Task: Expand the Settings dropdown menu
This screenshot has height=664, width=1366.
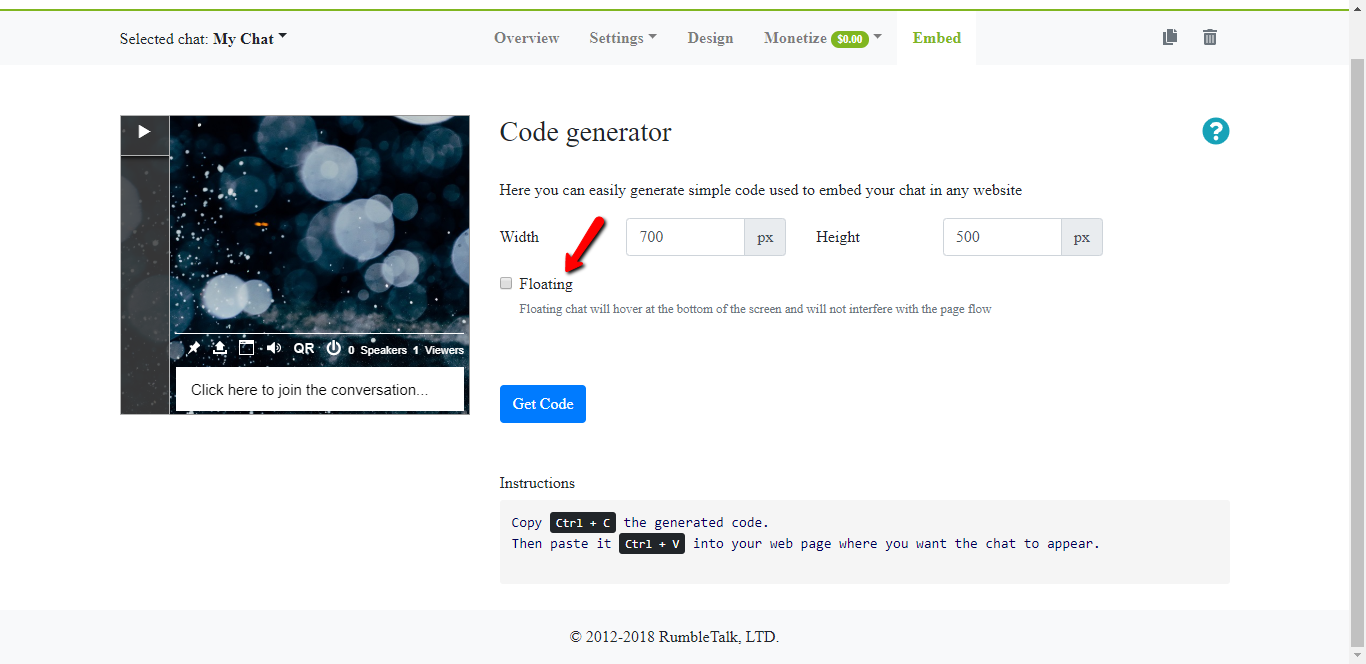Action: click(622, 38)
